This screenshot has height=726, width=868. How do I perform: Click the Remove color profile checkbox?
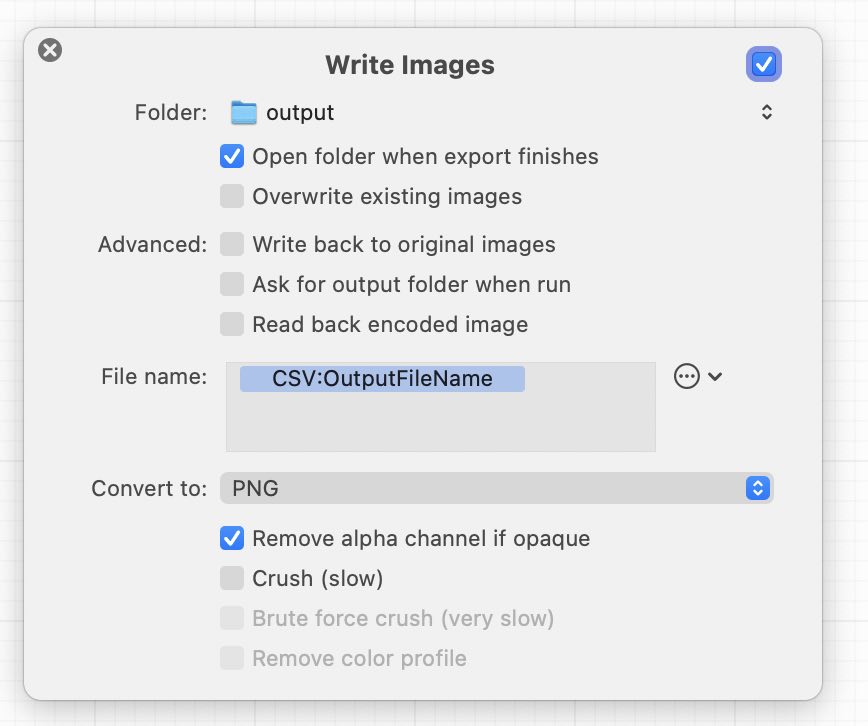pos(232,659)
